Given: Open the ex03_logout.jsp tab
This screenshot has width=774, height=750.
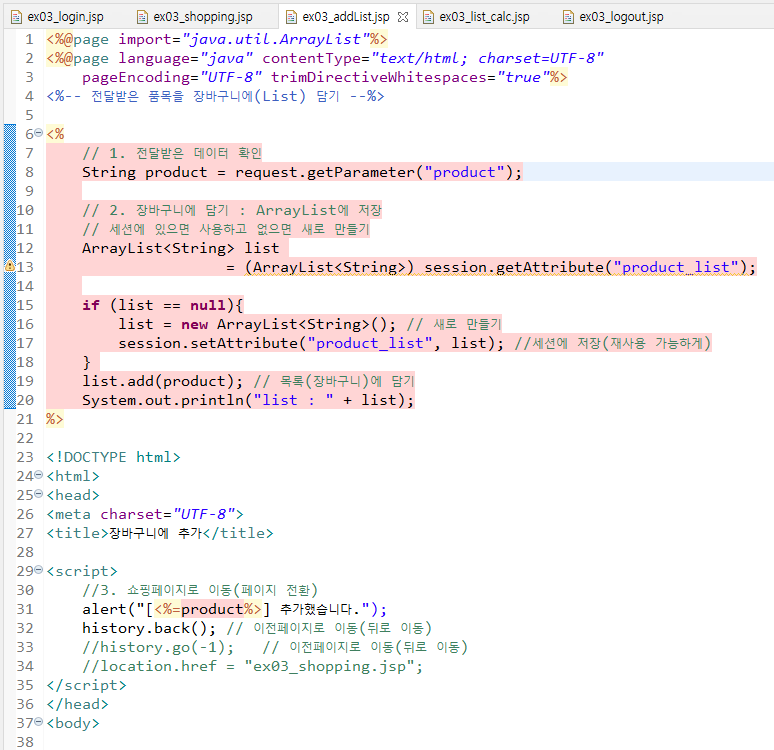Looking at the screenshot, I should (x=621, y=17).
